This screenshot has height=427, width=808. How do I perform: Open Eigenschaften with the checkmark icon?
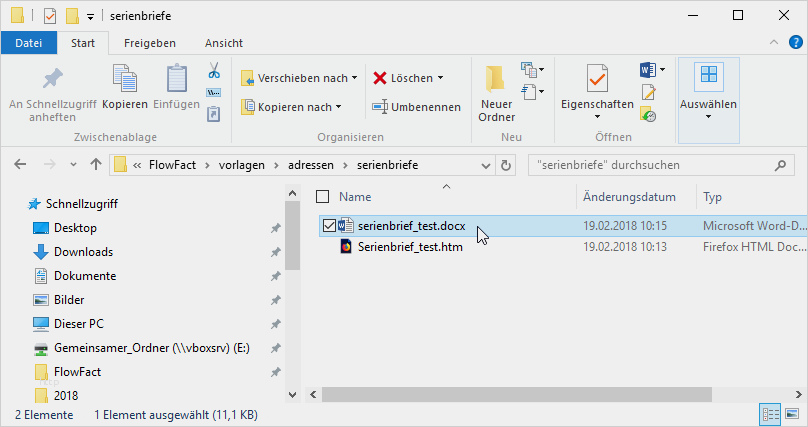[597, 78]
